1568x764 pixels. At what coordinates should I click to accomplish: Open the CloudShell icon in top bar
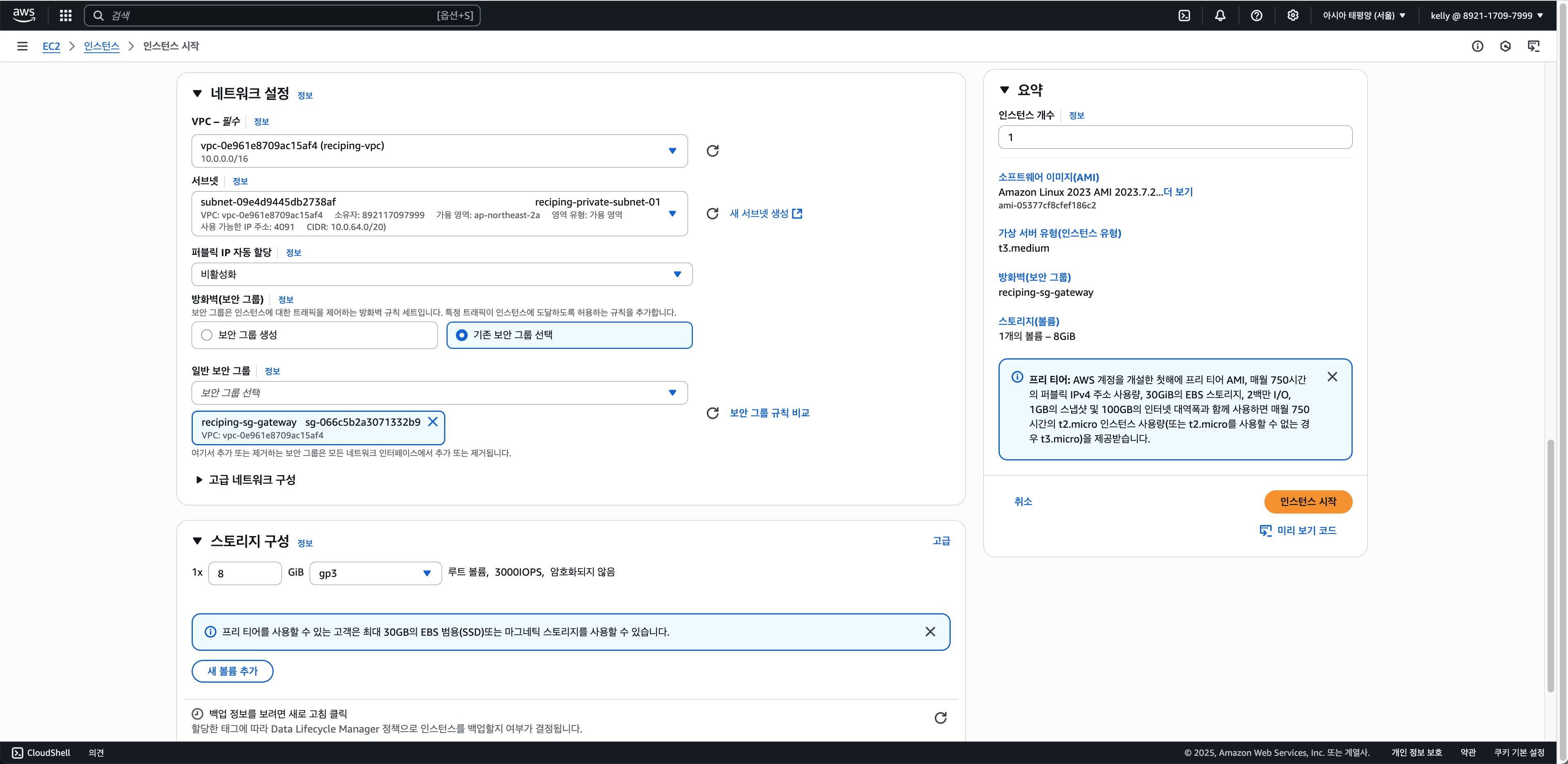click(x=1184, y=15)
